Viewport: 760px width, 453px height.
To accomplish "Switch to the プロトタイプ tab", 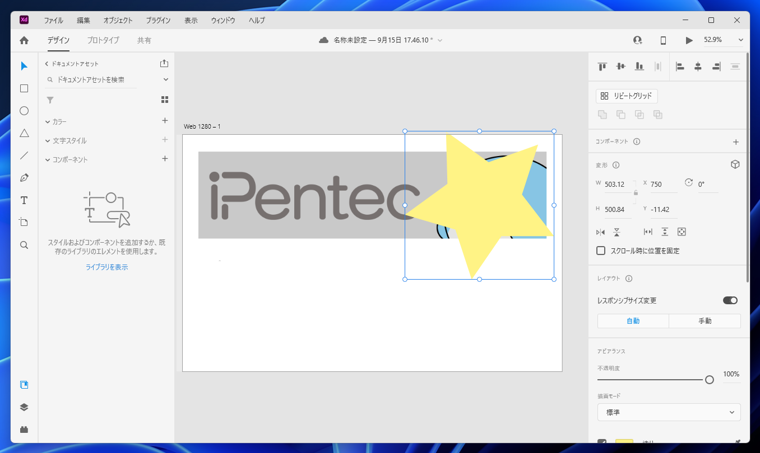I will click(x=103, y=40).
